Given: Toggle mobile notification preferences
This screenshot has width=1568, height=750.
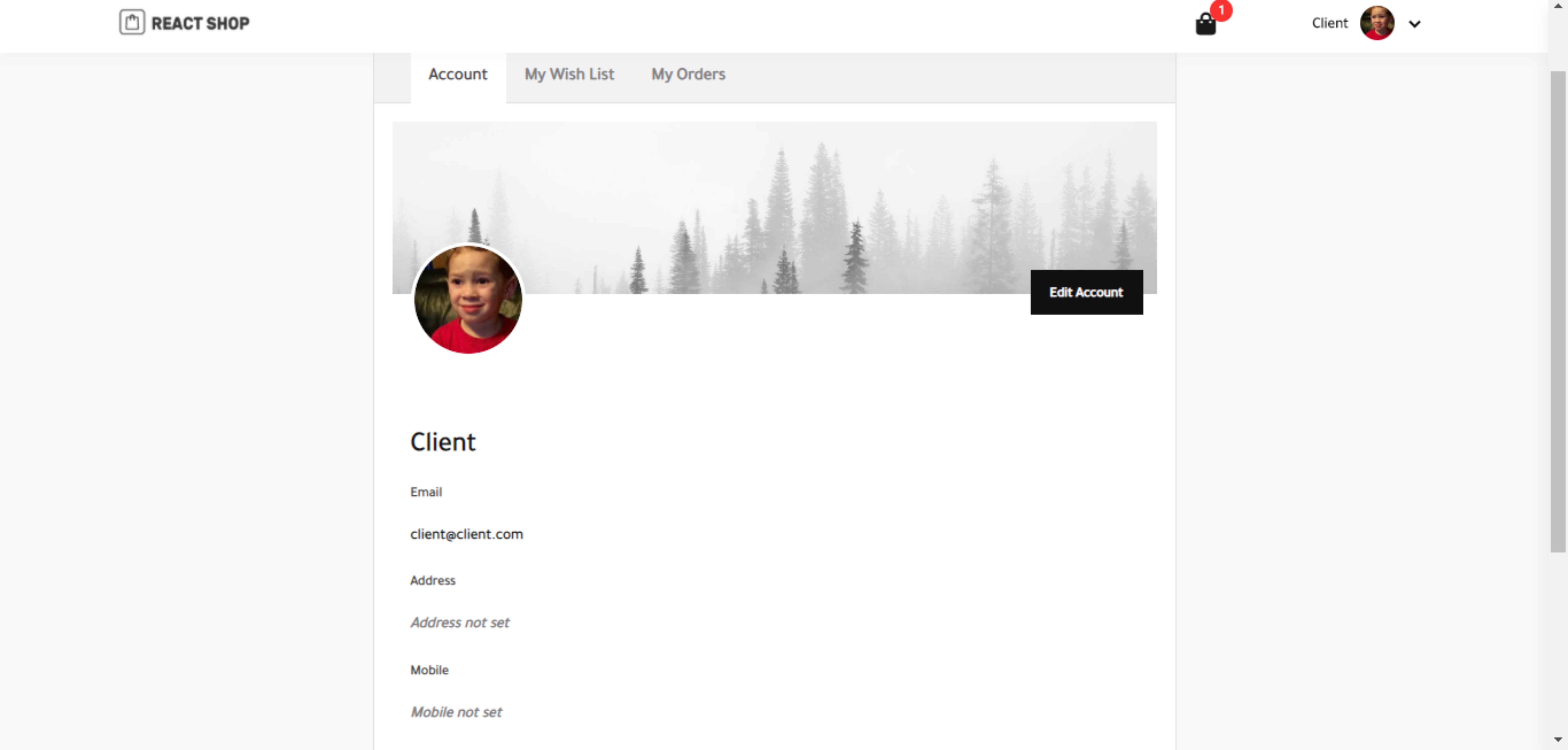Looking at the screenshot, I should pos(429,669).
